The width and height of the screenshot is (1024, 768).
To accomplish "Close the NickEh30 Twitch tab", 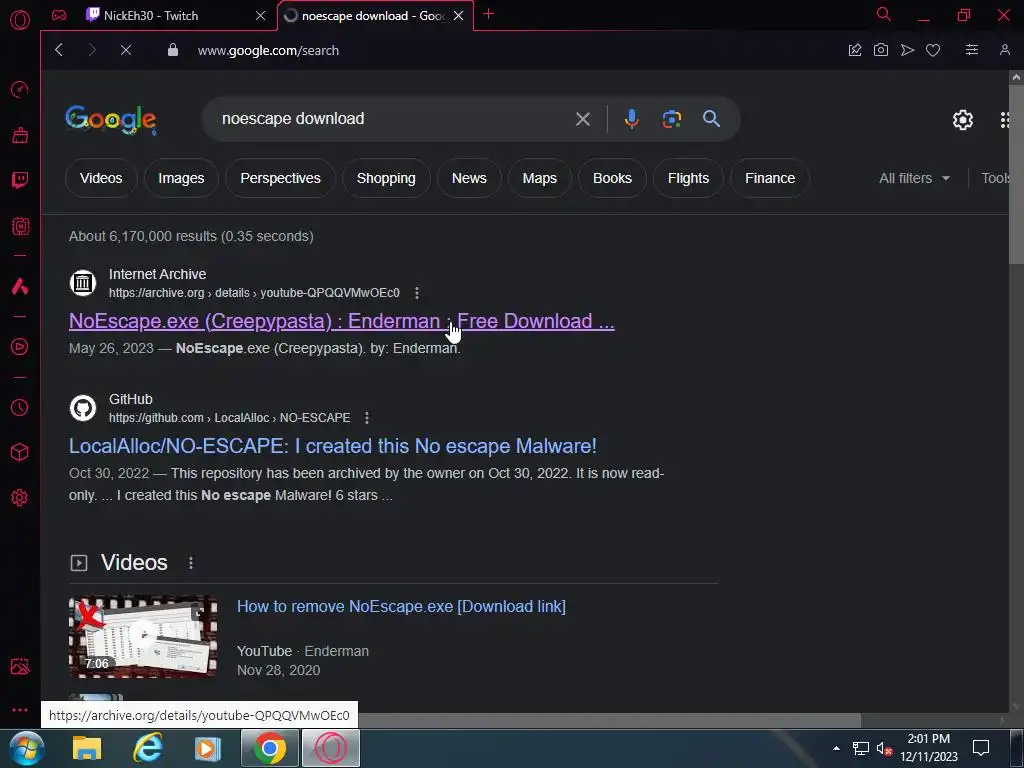I will pyautogui.click(x=261, y=16).
